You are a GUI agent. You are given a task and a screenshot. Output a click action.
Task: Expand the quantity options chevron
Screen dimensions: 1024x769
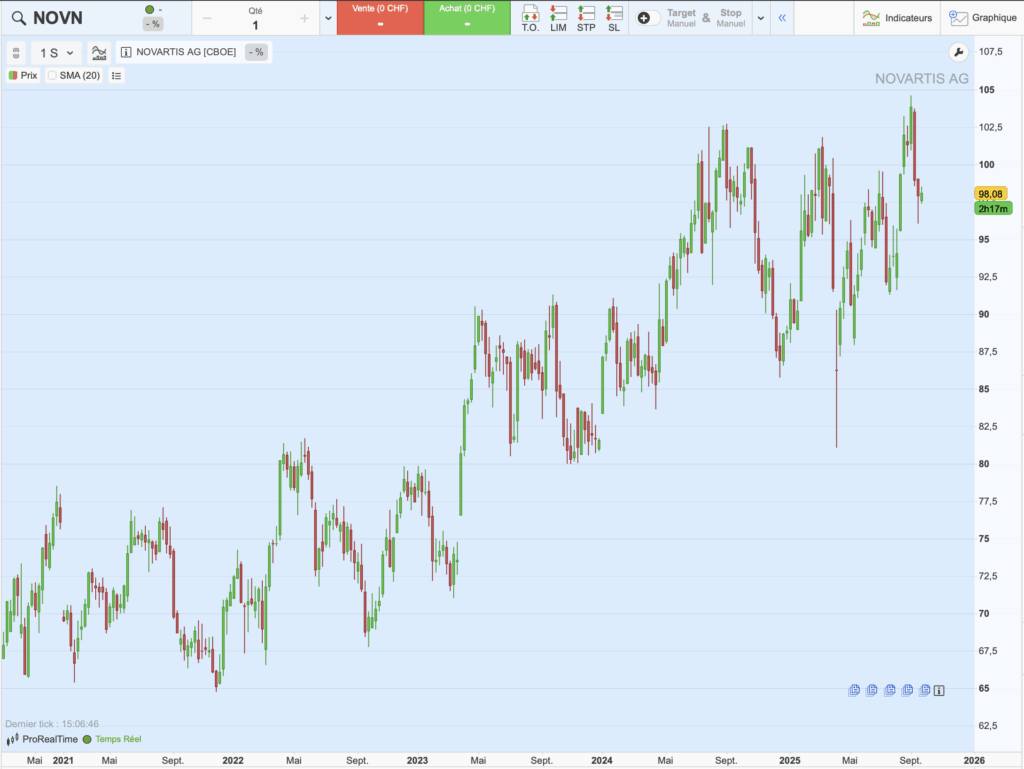tap(328, 17)
